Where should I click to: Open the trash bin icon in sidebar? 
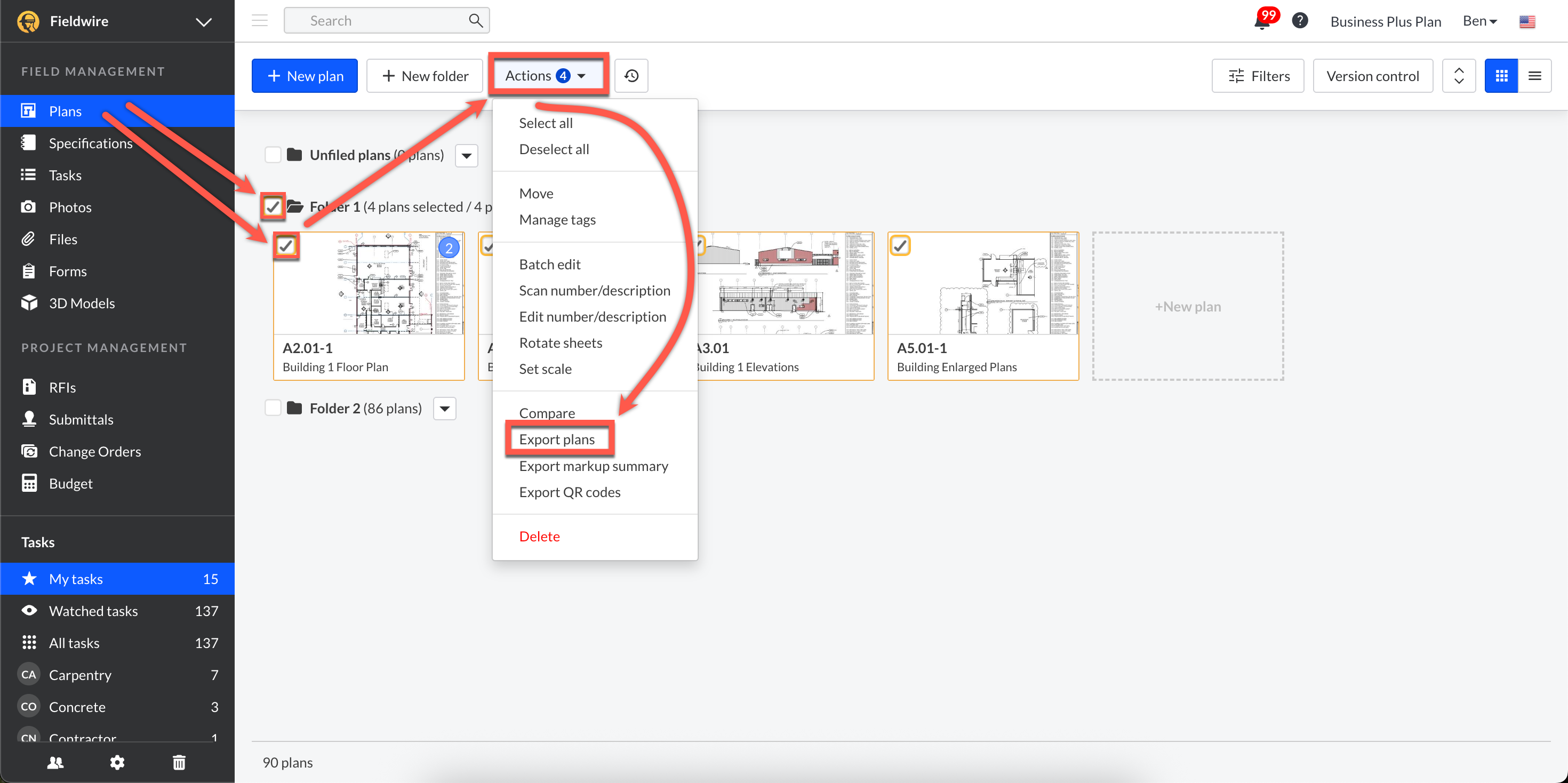[x=179, y=762]
